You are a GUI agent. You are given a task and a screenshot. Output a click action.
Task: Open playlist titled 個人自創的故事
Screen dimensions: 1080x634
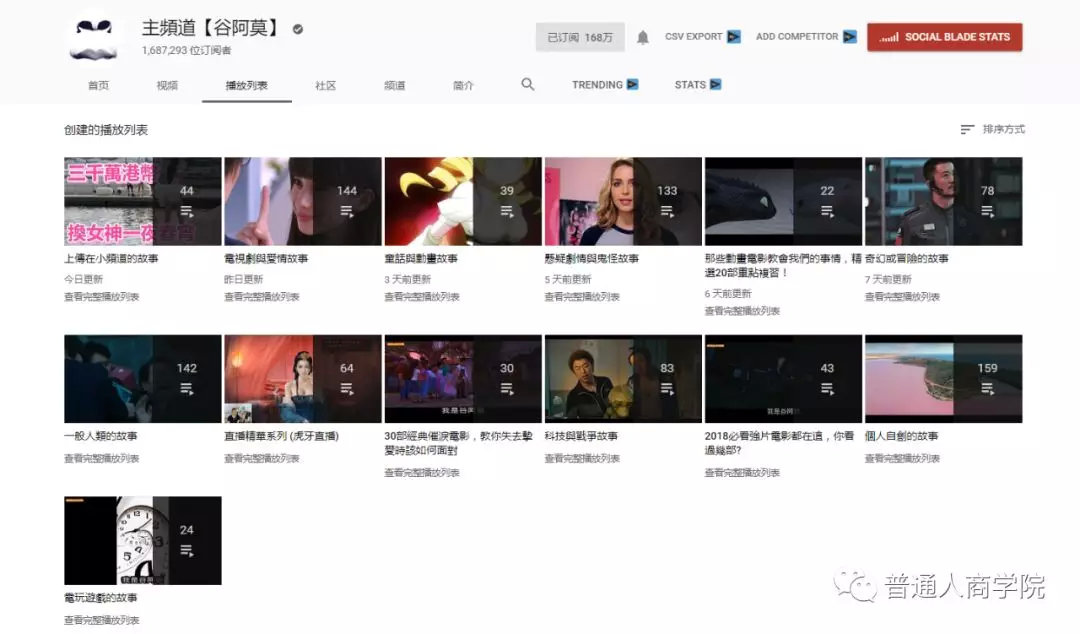coord(902,436)
